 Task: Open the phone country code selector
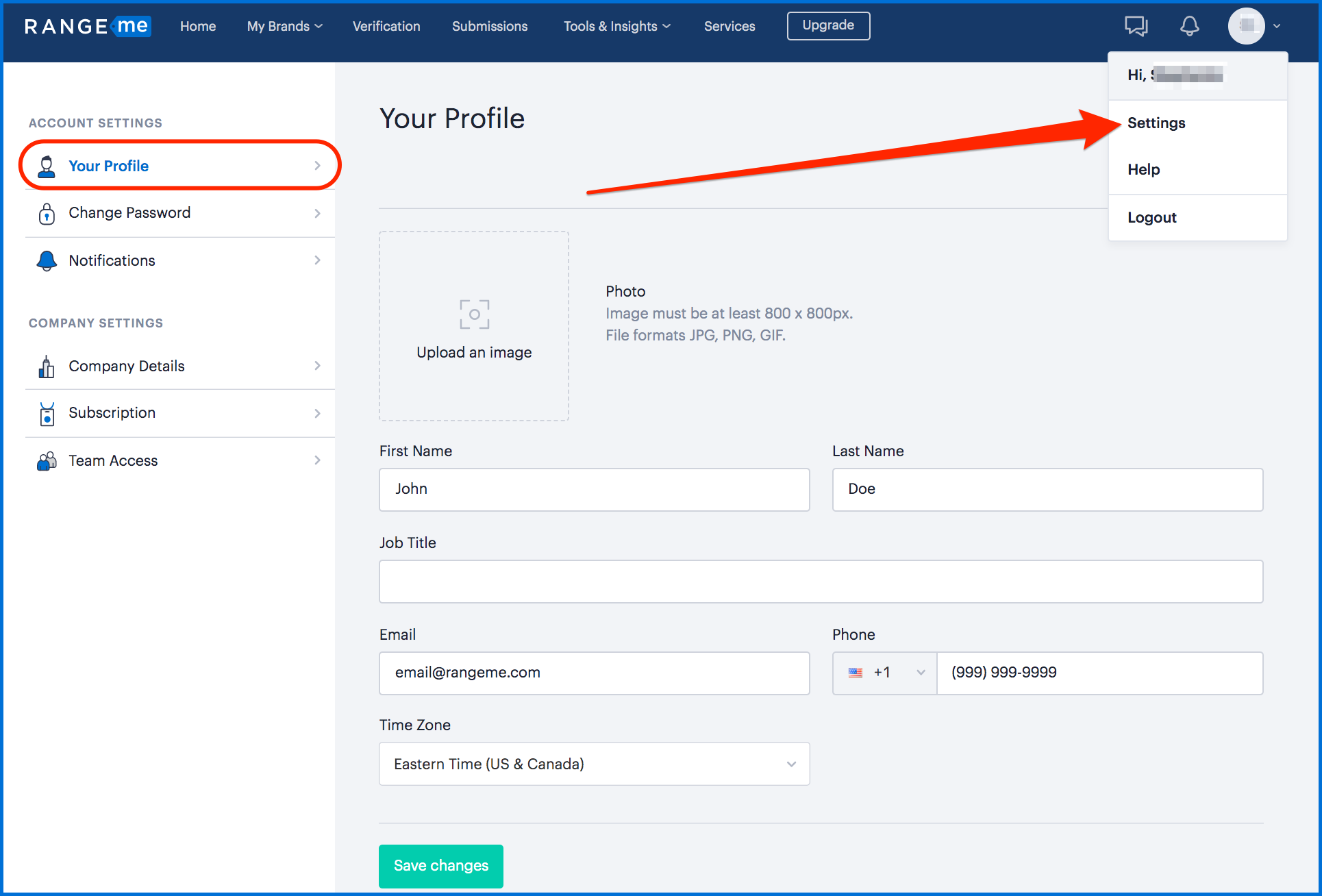[884, 673]
